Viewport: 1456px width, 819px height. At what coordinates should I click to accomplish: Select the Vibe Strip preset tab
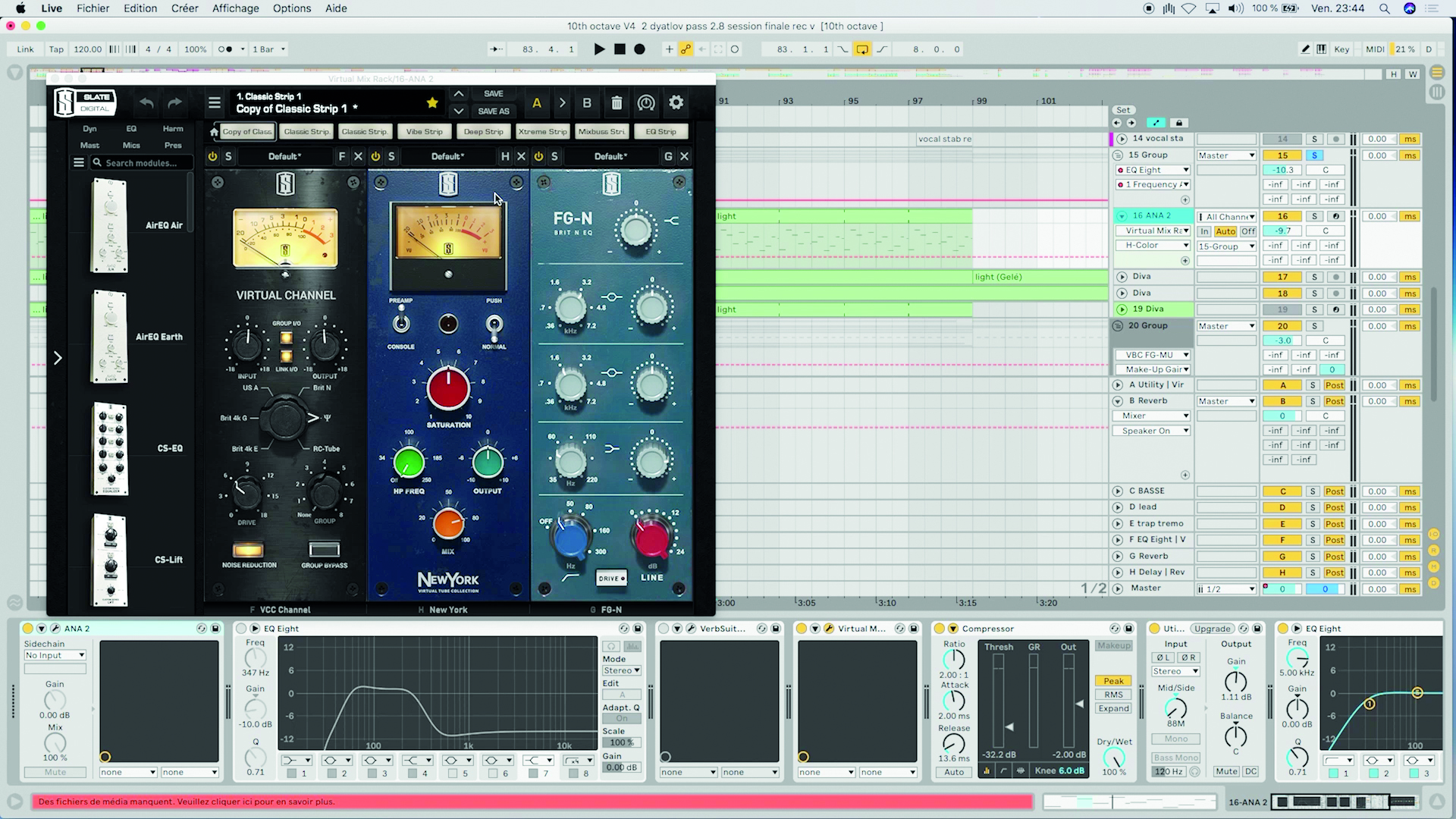(x=424, y=131)
